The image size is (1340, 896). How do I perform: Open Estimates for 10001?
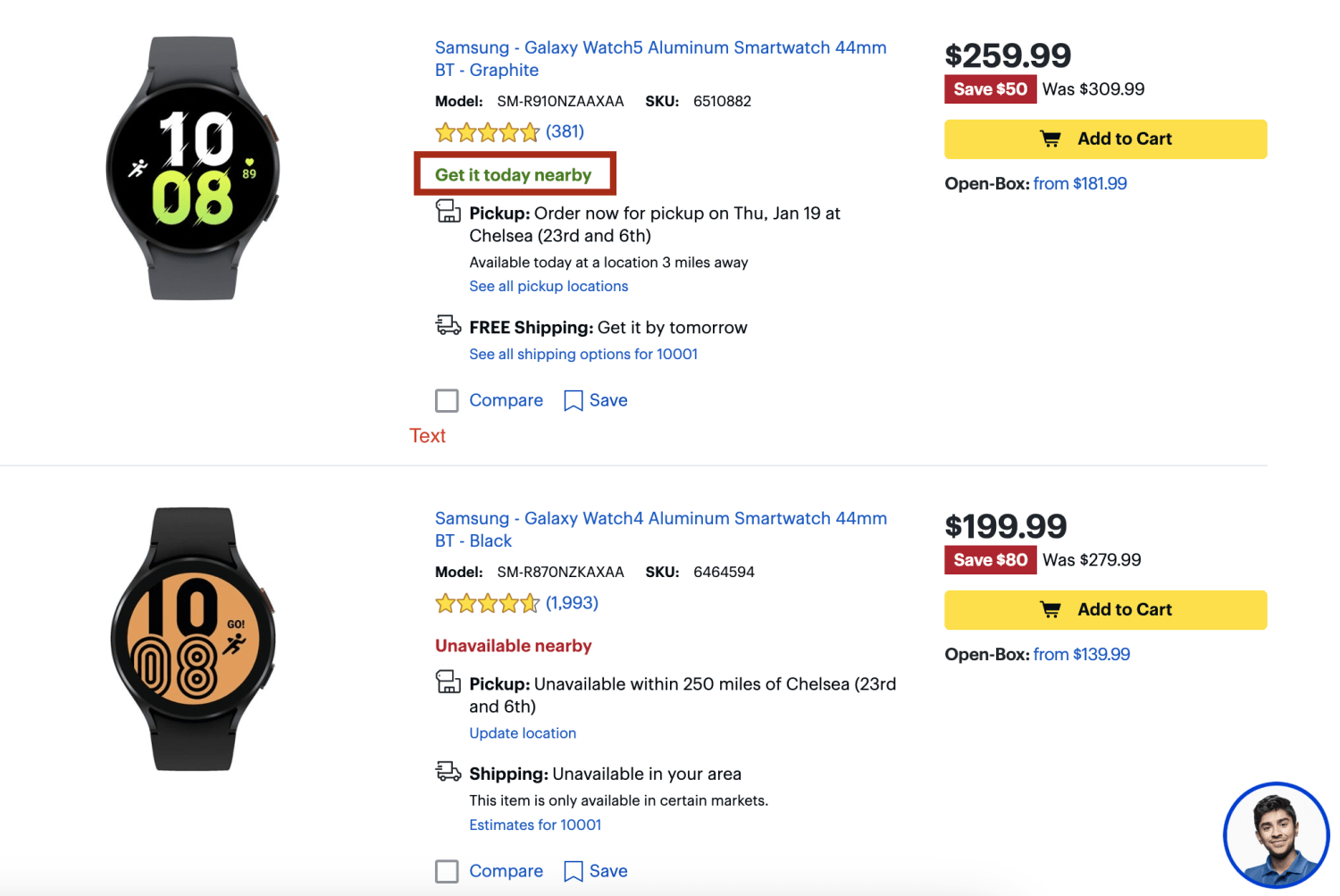pyautogui.click(x=535, y=825)
